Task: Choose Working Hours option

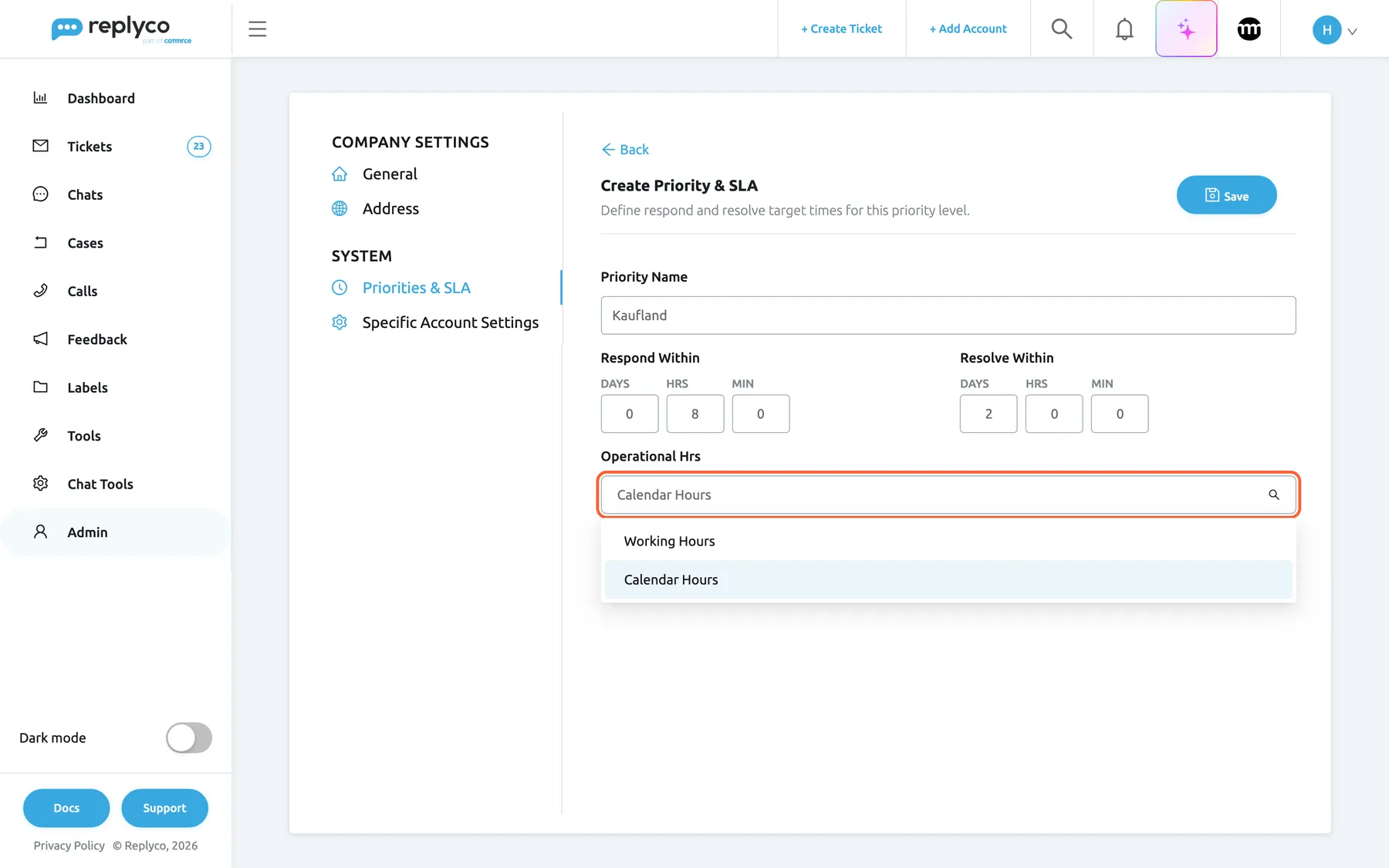Action: coord(948,542)
